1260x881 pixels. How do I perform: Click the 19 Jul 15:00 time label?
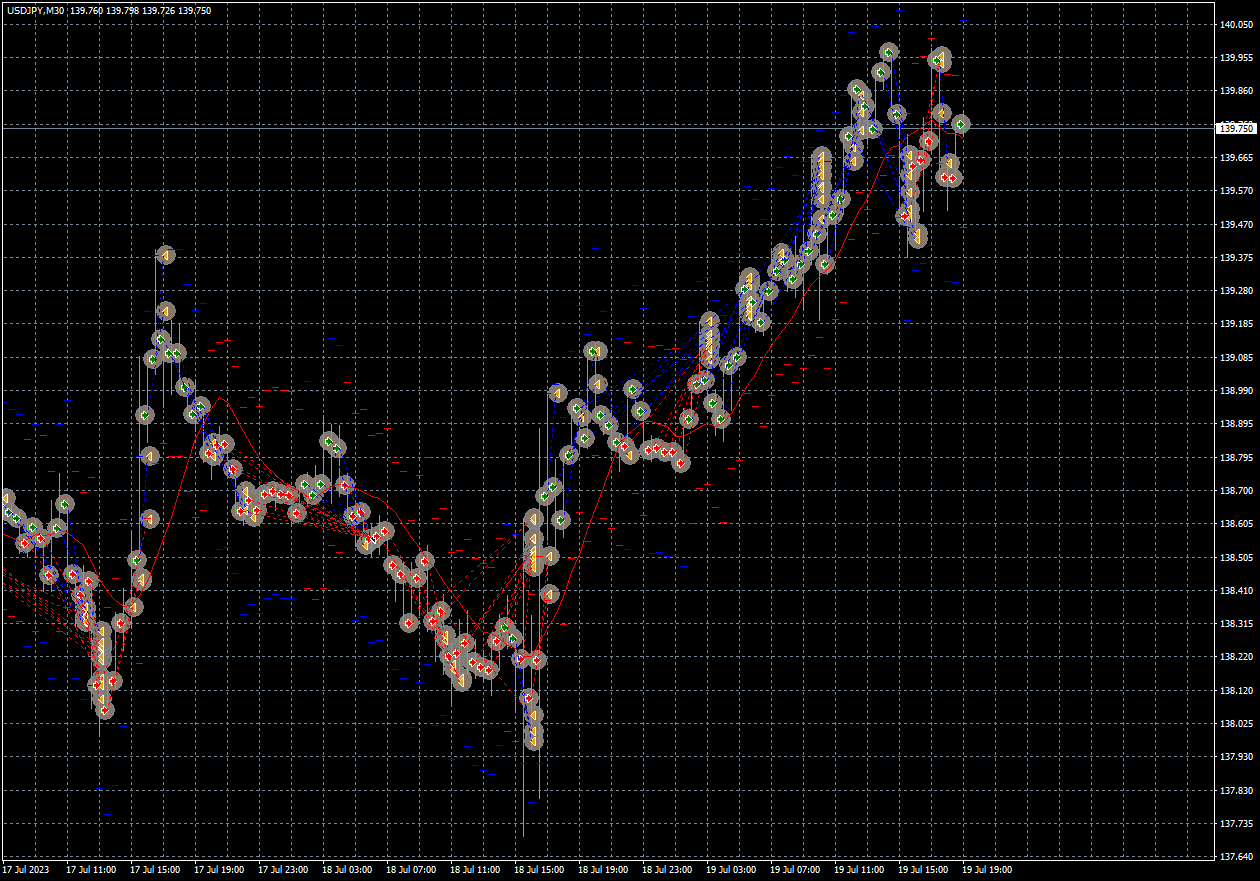(x=923, y=870)
